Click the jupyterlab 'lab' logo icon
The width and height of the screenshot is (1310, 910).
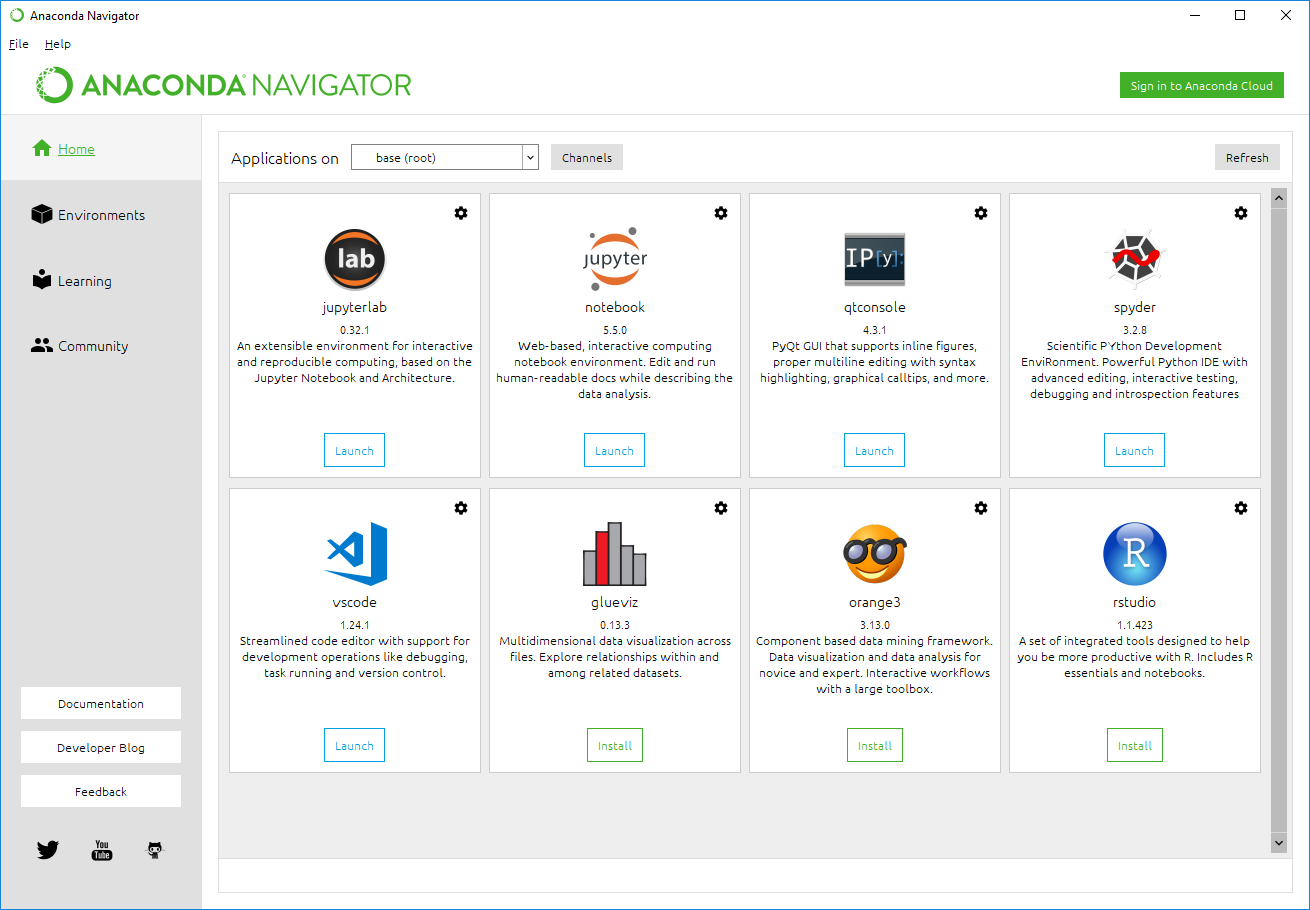click(355, 259)
